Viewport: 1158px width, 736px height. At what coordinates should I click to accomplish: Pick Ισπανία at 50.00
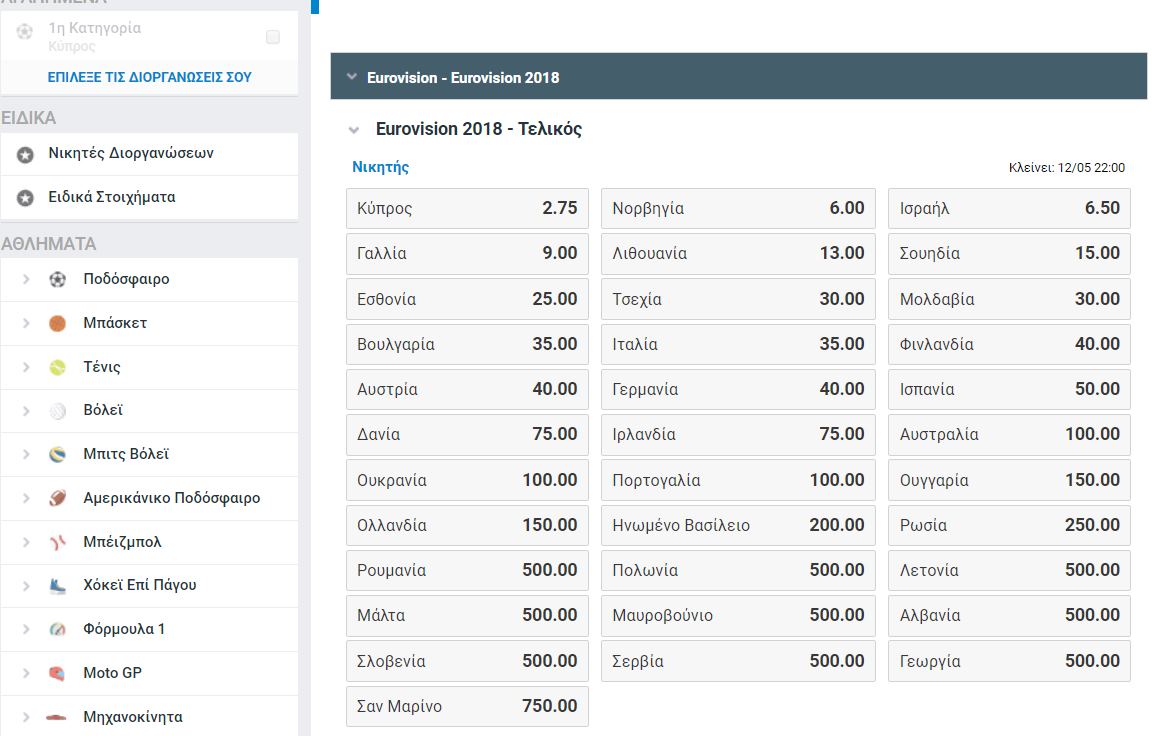pyautogui.click(x=1009, y=389)
